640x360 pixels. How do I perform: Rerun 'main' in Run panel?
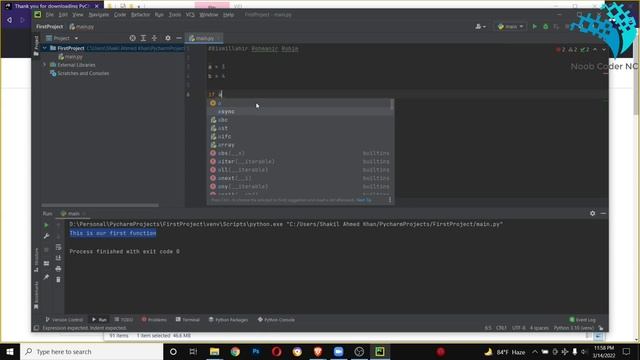click(46, 225)
